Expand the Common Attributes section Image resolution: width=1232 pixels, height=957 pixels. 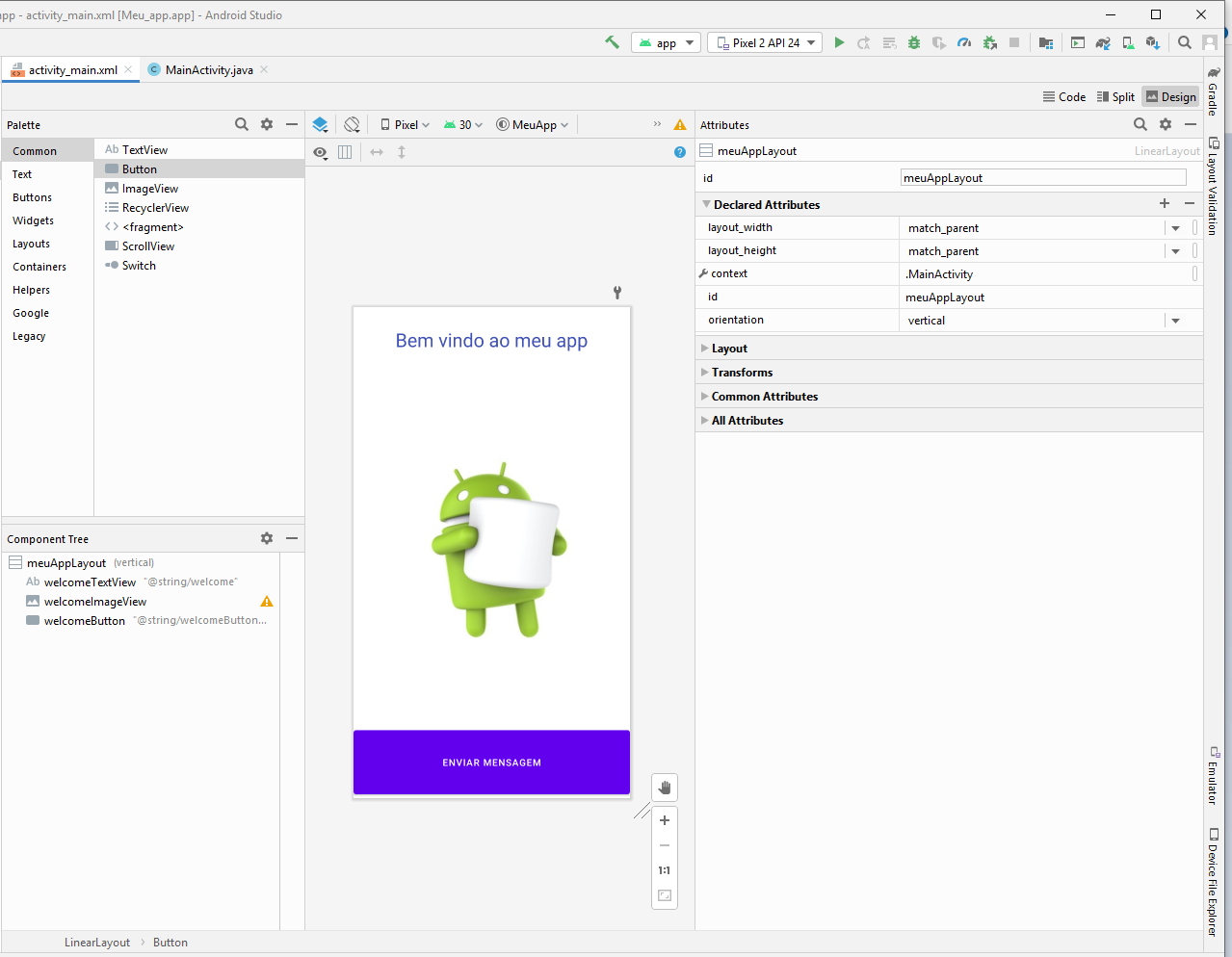coord(764,396)
